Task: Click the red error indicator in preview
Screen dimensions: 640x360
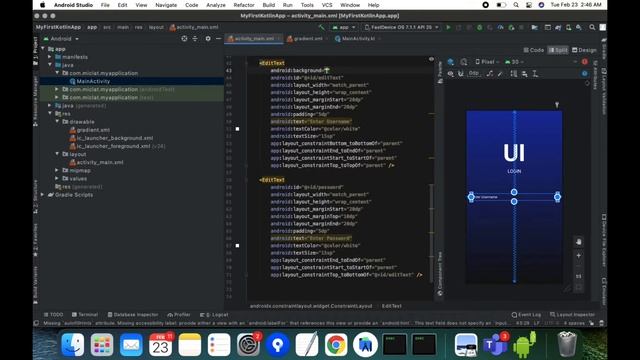Action: click(x=584, y=62)
